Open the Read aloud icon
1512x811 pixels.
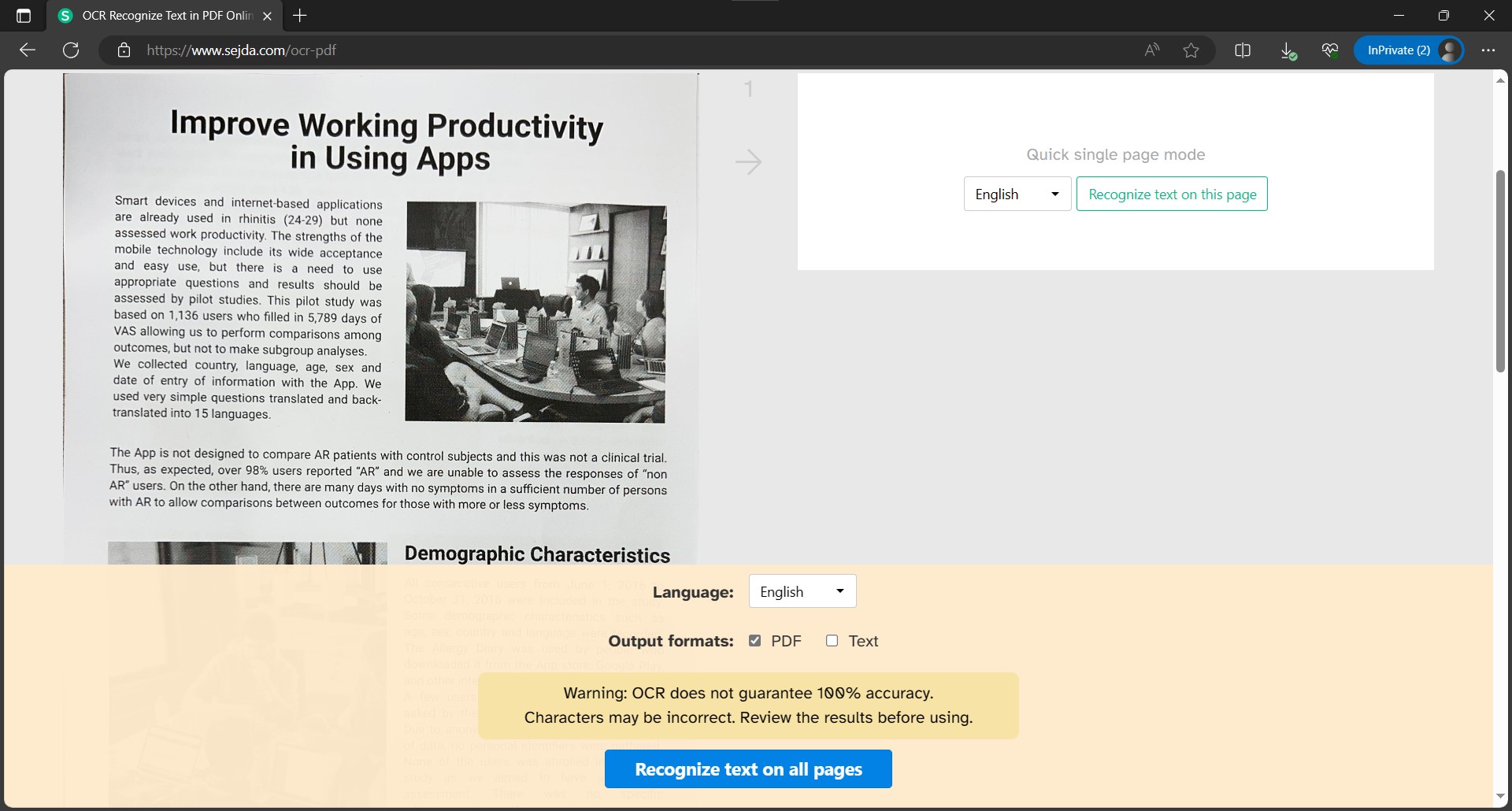click(x=1151, y=50)
